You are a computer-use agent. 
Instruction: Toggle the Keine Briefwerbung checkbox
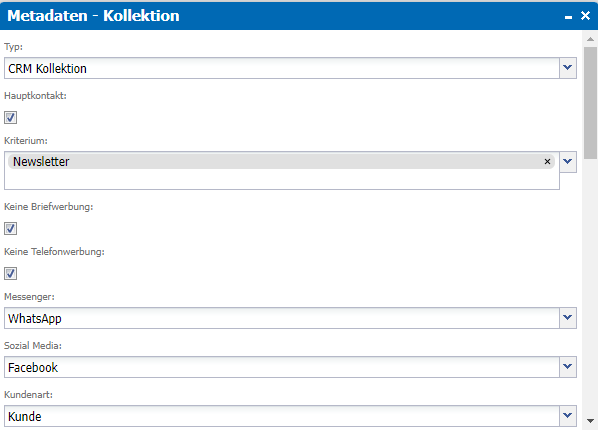coord(11,229)
